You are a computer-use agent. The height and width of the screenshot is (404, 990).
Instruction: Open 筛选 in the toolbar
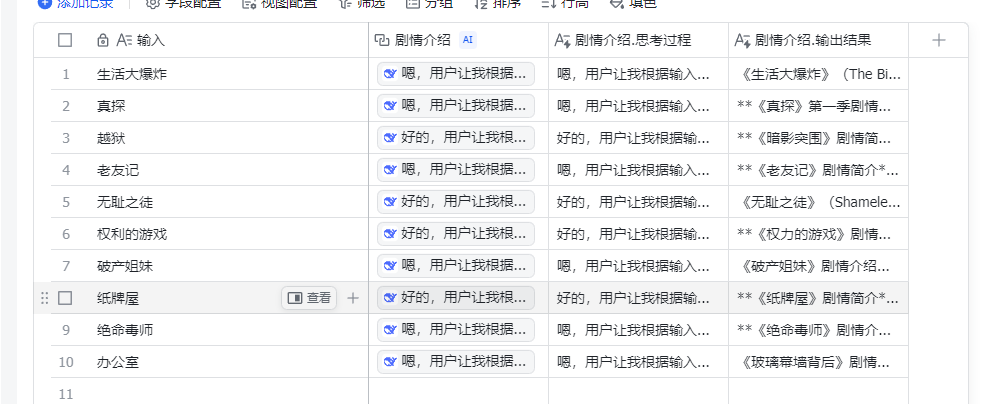click(x=362, y=3)
